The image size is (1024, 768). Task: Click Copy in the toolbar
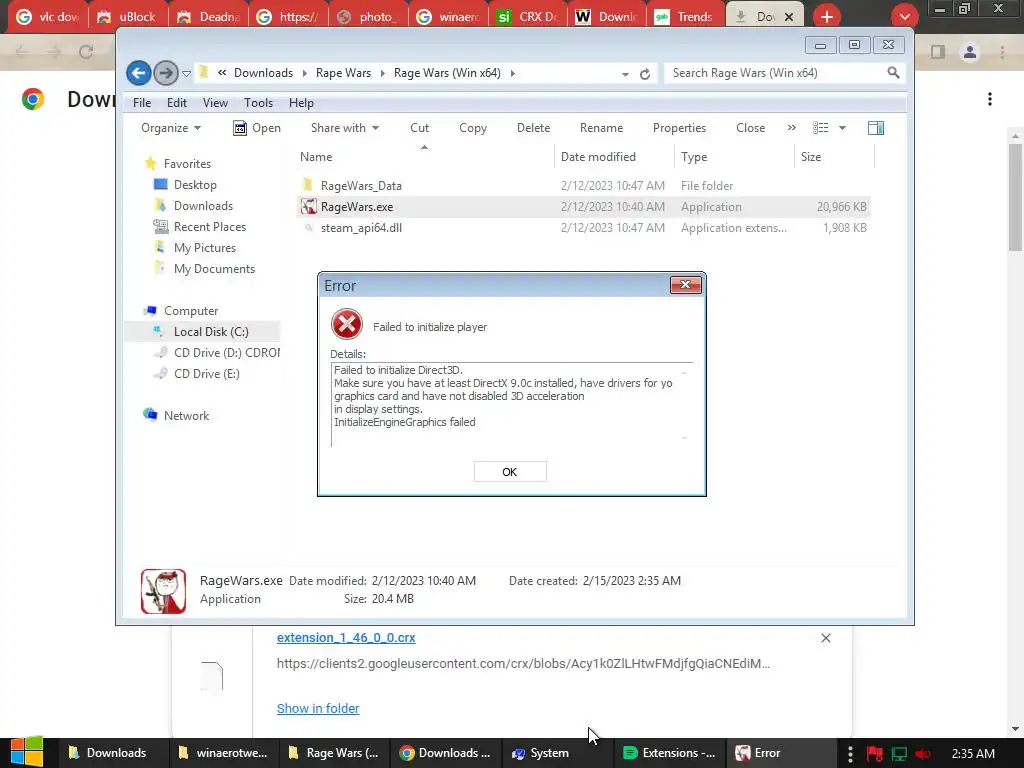coord(473,128)
